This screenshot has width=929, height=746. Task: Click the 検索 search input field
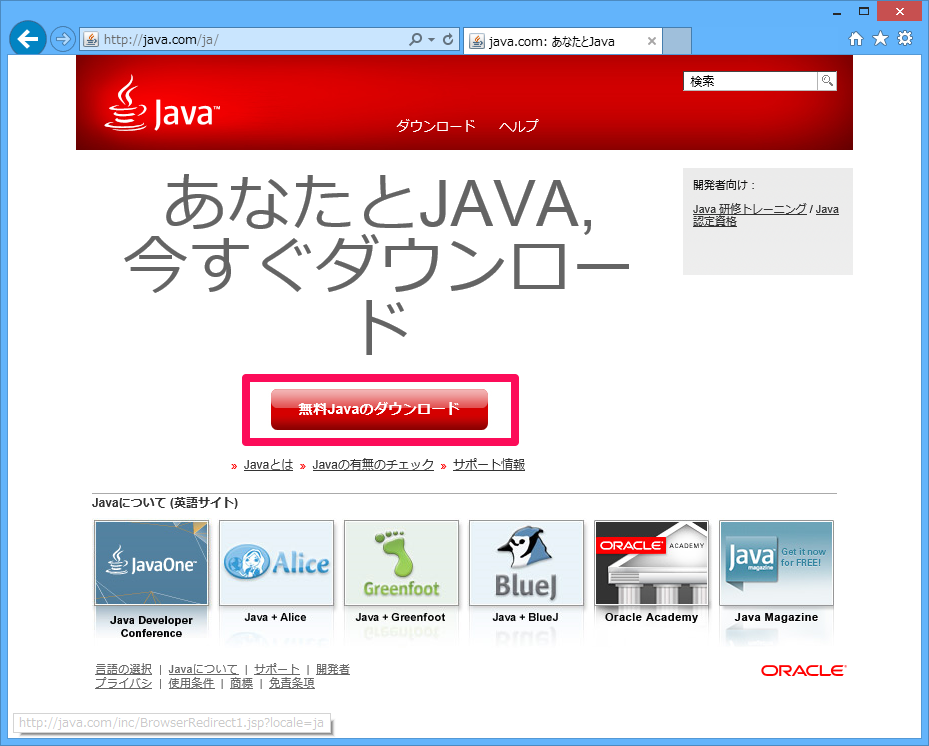(750, 81)
